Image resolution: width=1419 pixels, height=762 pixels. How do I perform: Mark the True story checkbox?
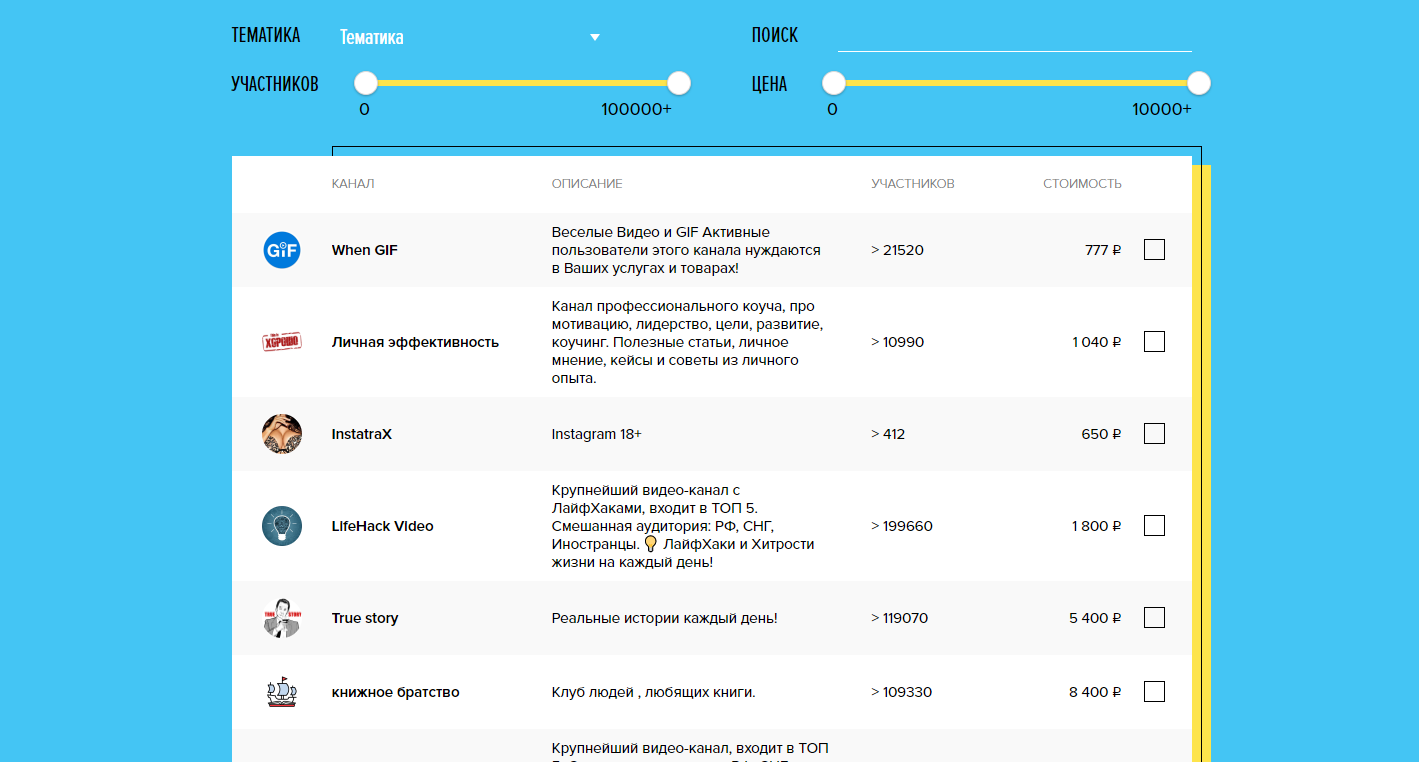coord(1154,618)
